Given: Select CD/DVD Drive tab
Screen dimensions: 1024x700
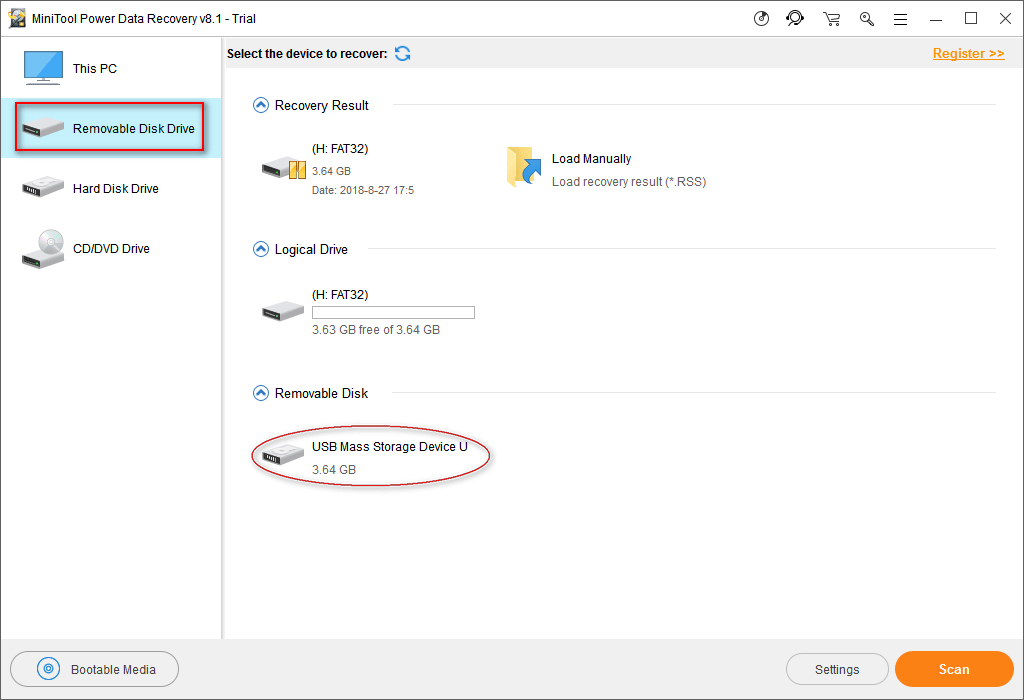Looking at the screenshot, I should pyautogui.click(x=111, y=248).
